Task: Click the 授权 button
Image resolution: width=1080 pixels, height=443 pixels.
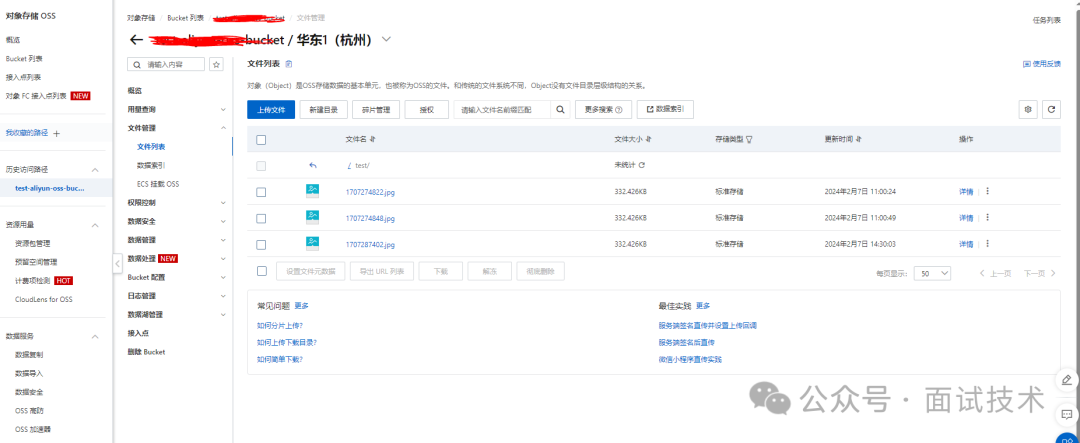Action: coord(426,110)
